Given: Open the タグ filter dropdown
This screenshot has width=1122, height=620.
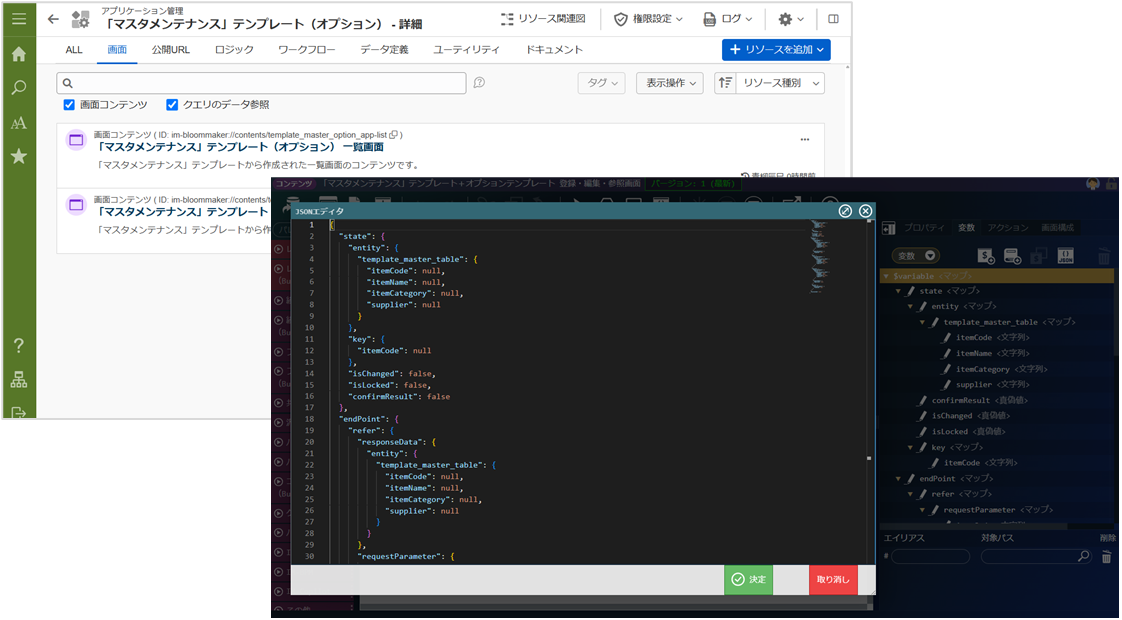Looking at the screenshot, I should [602, 83].
